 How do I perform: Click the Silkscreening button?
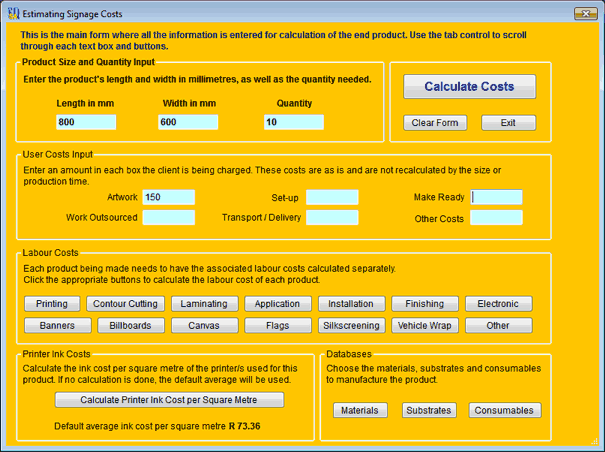351,325
